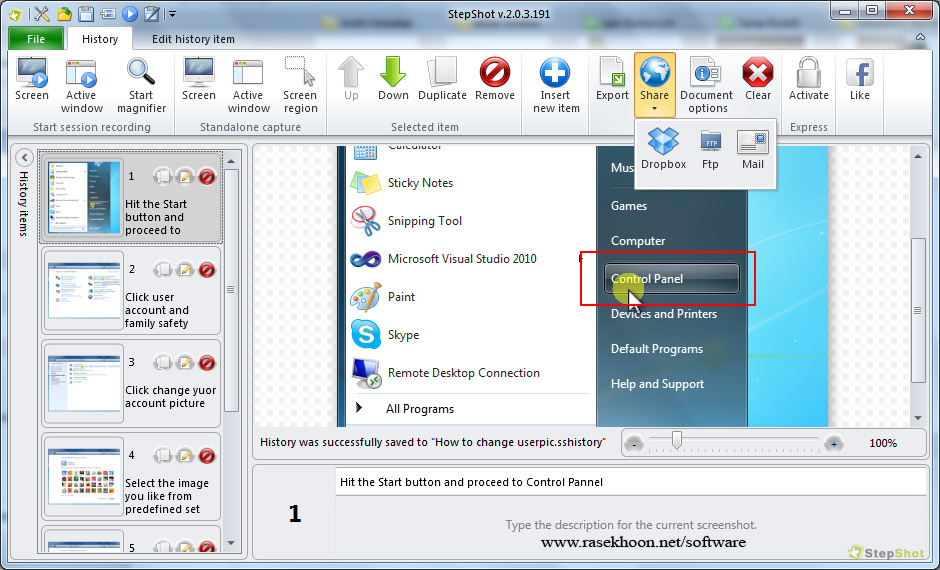This screenshot has width=940, height=570.
Task: Click duplicate icon on history item 1
Action: coord(163,176)
